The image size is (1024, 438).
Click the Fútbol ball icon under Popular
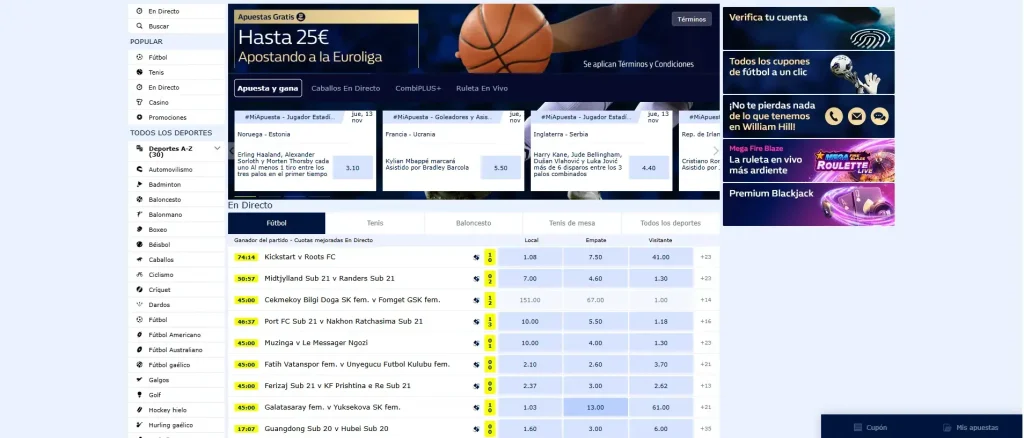[139, 57]
